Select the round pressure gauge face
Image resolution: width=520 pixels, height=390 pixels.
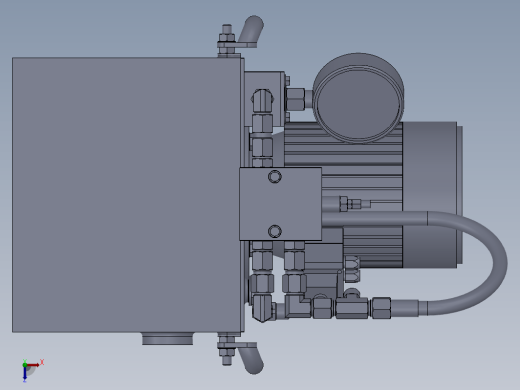[358, 104]
